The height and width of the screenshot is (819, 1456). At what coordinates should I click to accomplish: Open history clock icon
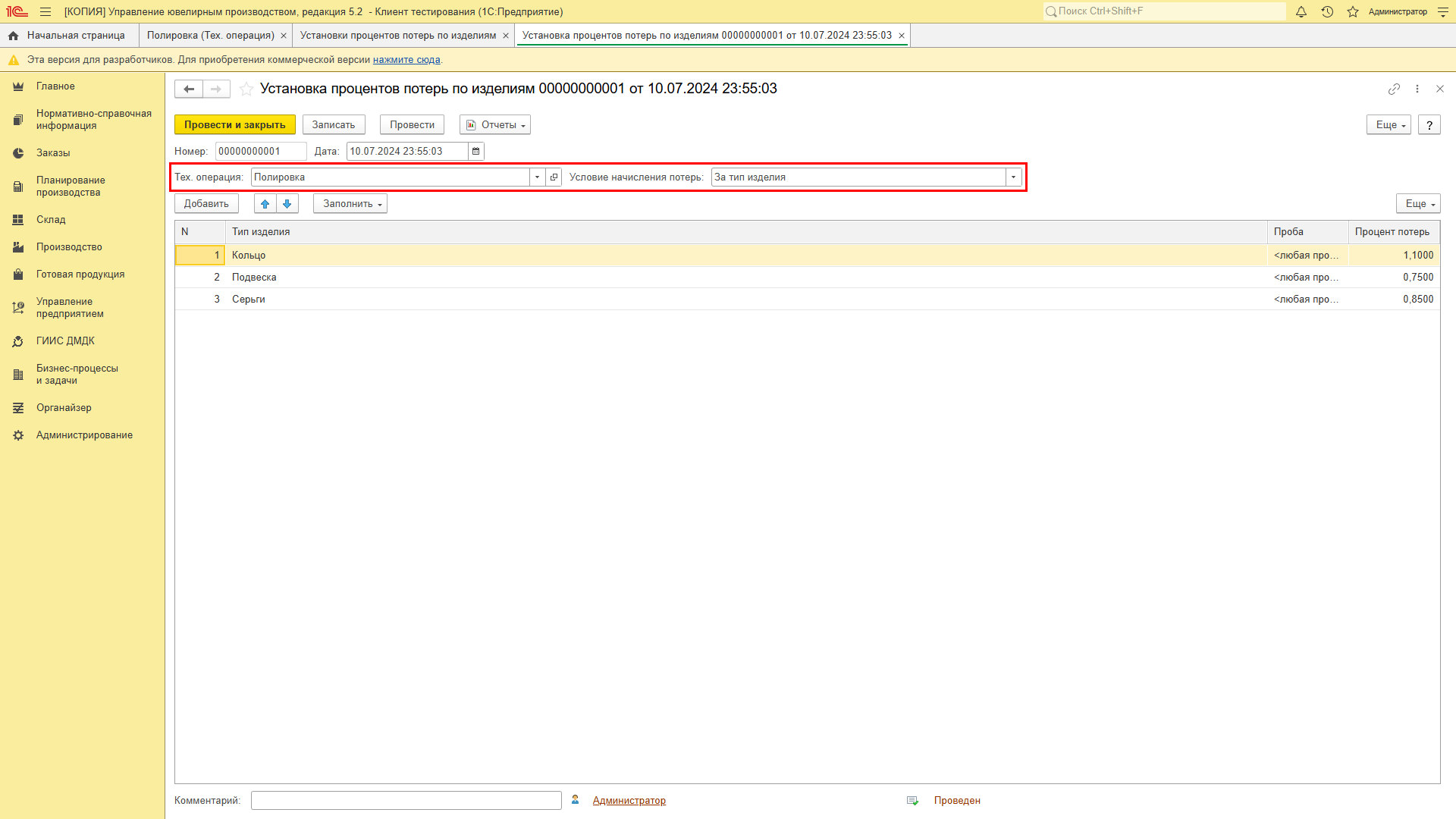(1327, 11)
